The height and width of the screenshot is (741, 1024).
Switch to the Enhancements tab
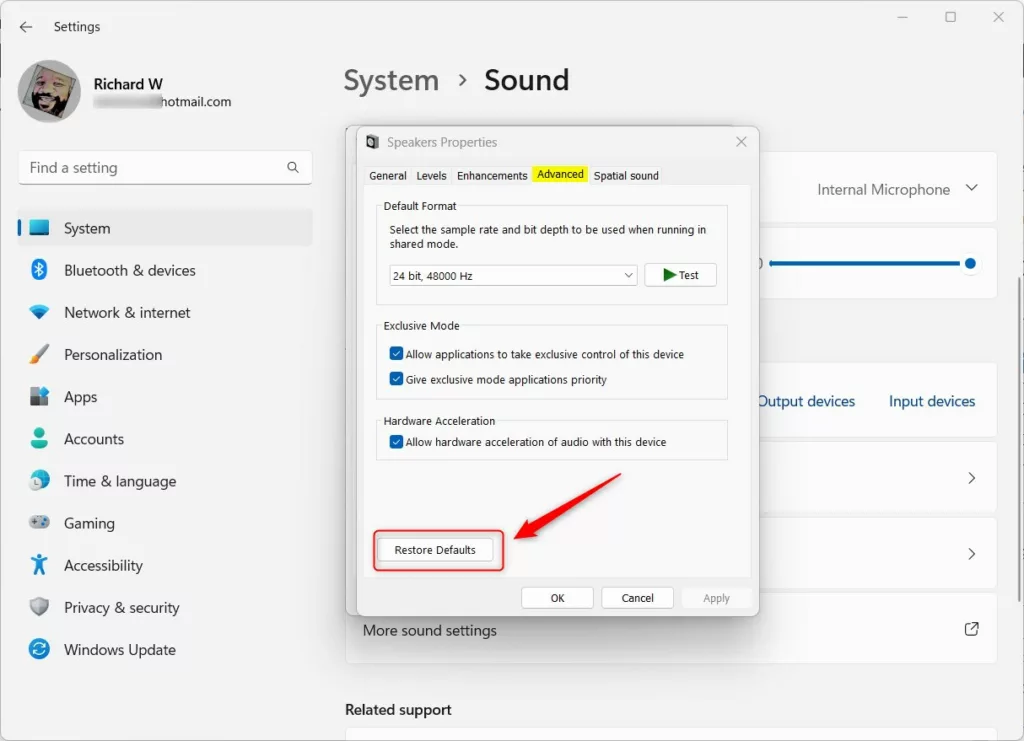tap(492, 175)
